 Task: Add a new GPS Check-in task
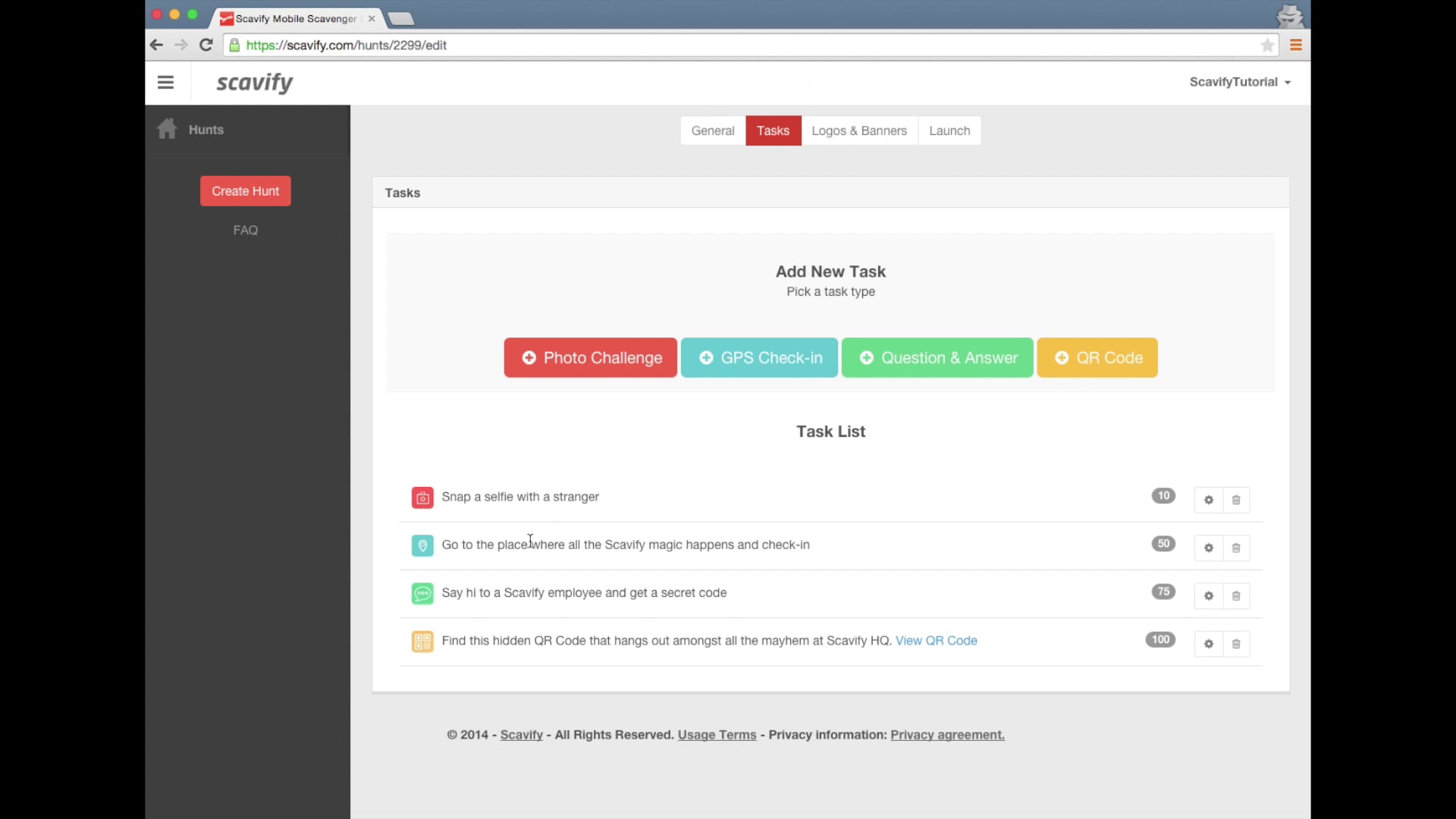(759, 357)
